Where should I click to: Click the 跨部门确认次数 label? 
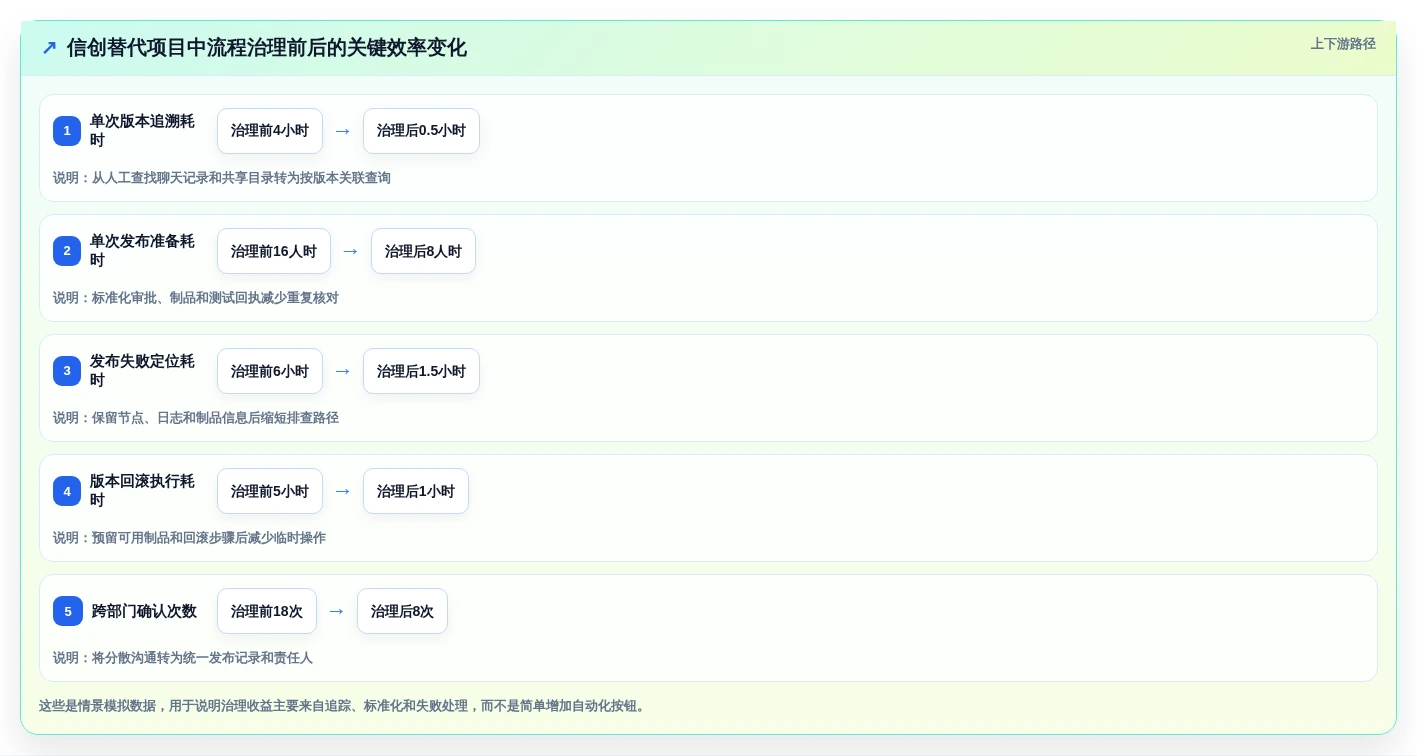pos(144,611)
